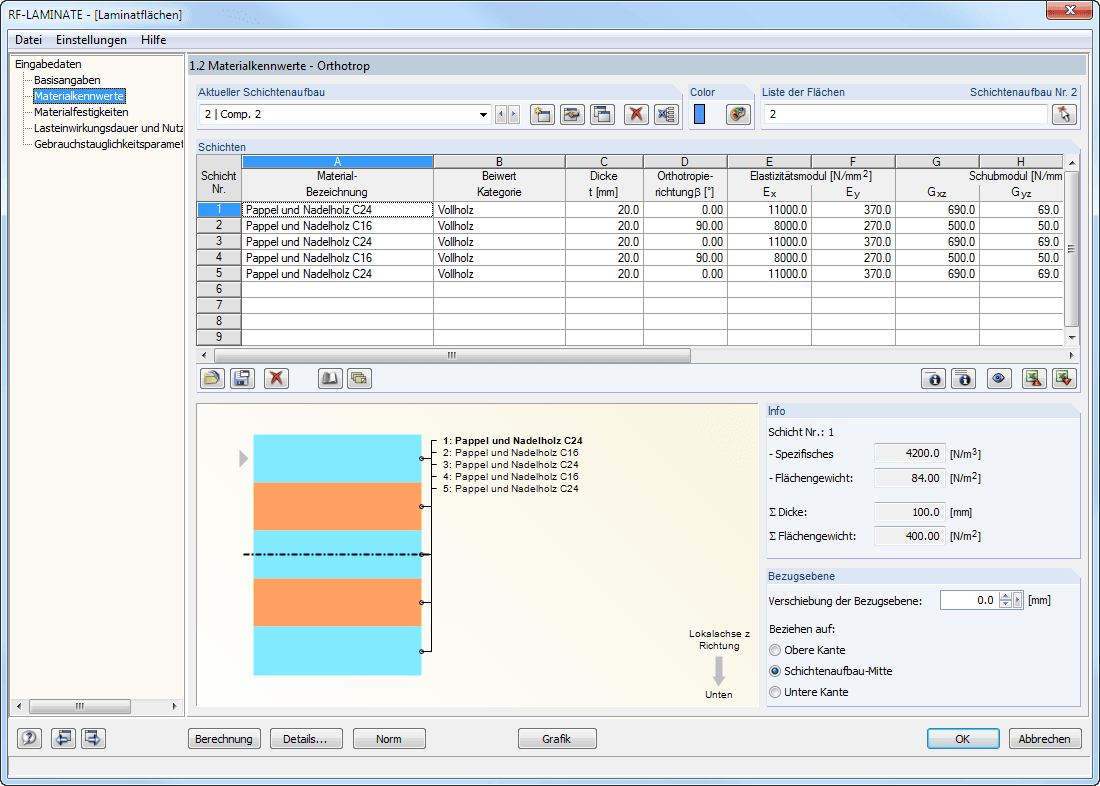
Task: Create a new layer composition
Action: 542,114
